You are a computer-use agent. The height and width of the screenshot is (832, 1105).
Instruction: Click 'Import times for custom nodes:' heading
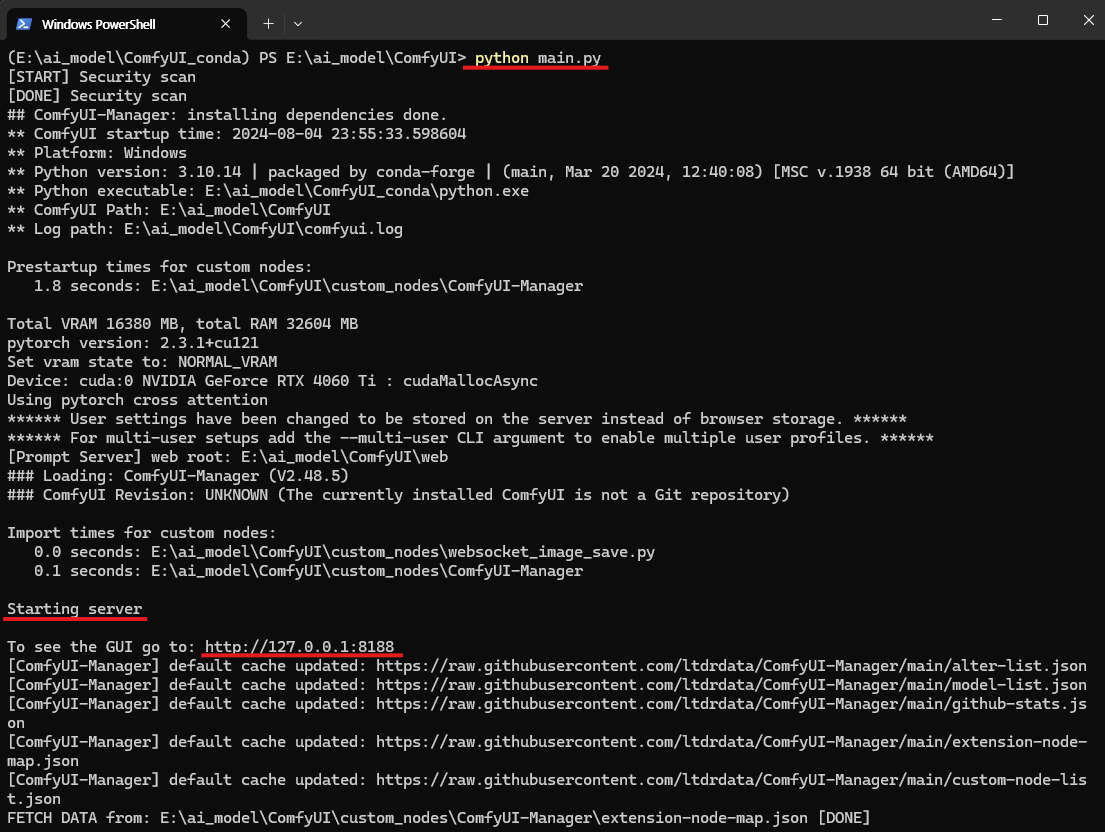tap(142, 533)
